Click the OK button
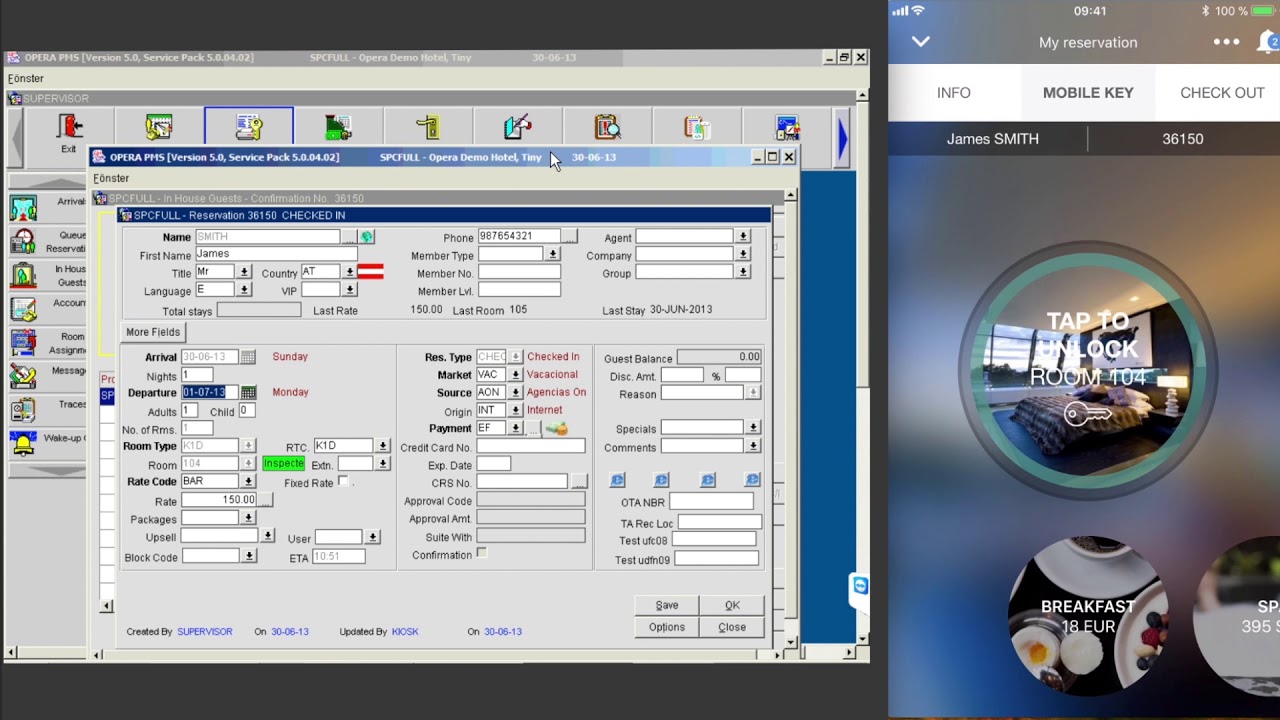This screenshot has height=720, width=1280. pyautogui.click(x=732, y=605)
